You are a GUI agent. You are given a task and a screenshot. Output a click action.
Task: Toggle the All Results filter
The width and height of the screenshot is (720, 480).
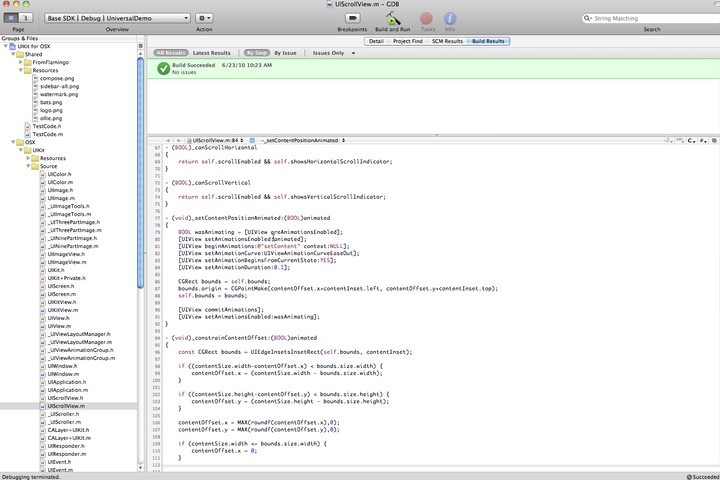point(171,52)
